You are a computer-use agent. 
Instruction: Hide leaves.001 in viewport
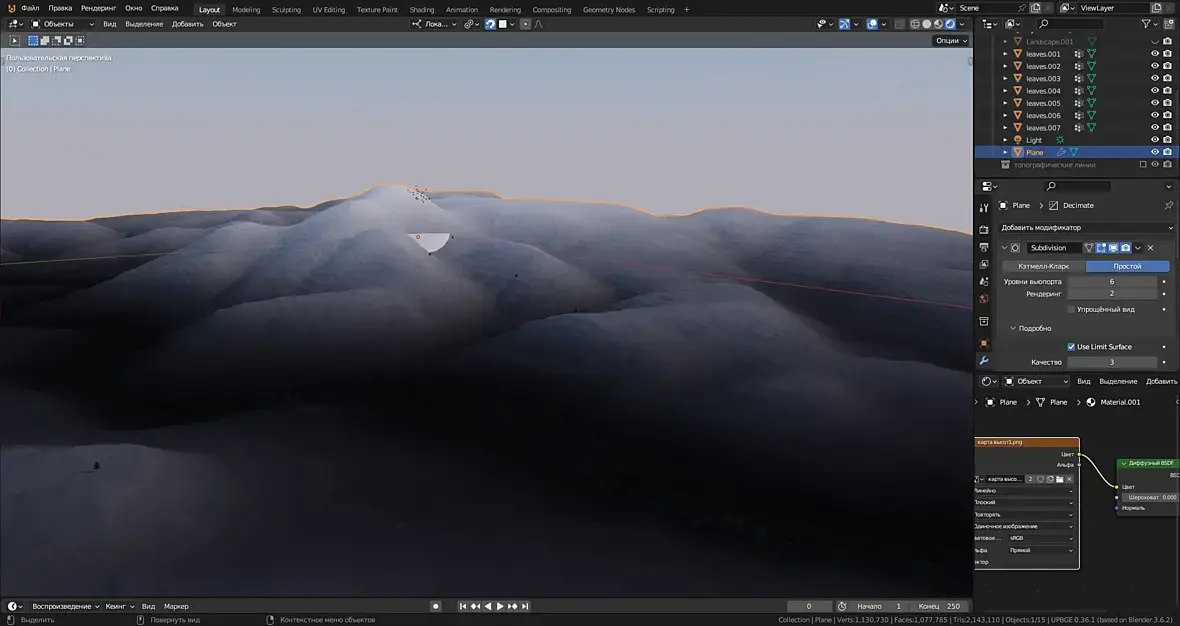[1155, 54]
